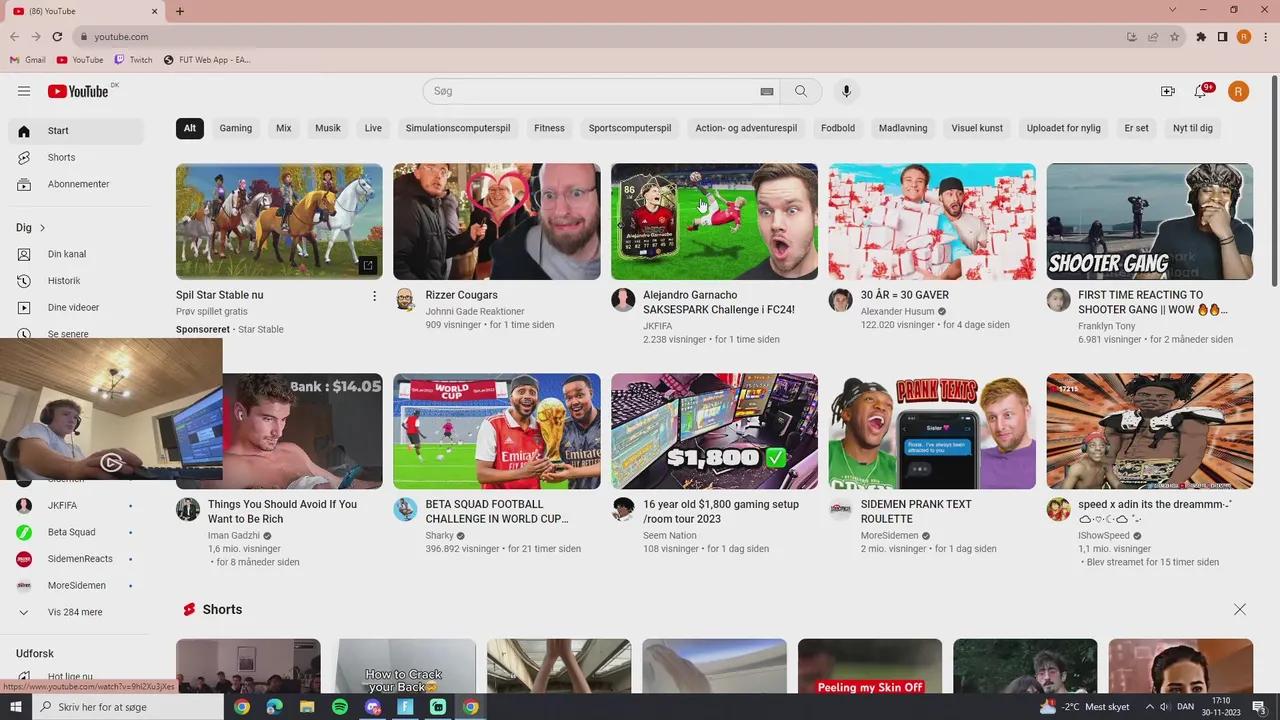Expand the 'Dig' section chevron
1280x720 pixels.
(42, 228)
